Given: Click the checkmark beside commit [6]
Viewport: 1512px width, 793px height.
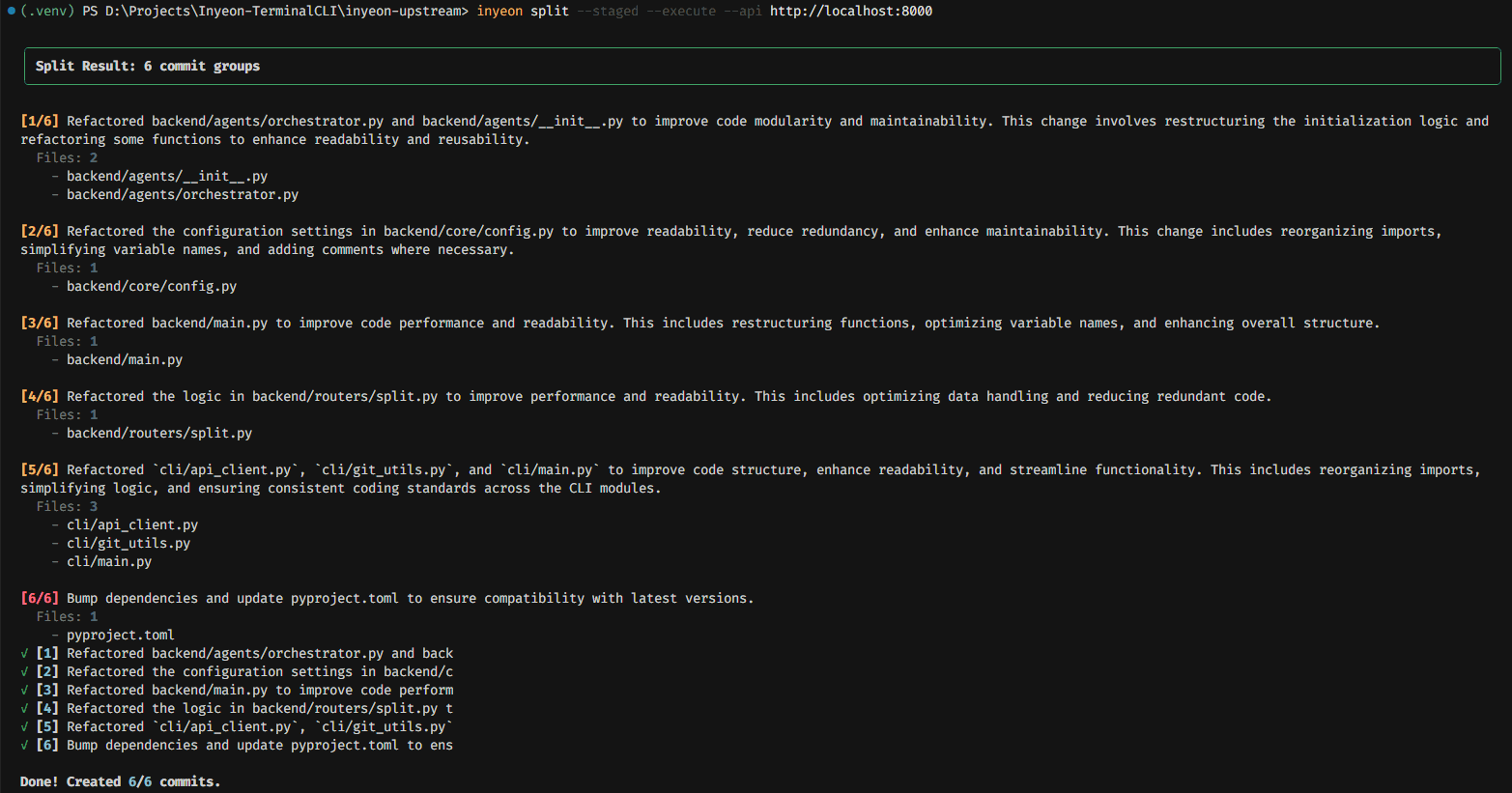Looking at the screenshot, I should (24, 745).
